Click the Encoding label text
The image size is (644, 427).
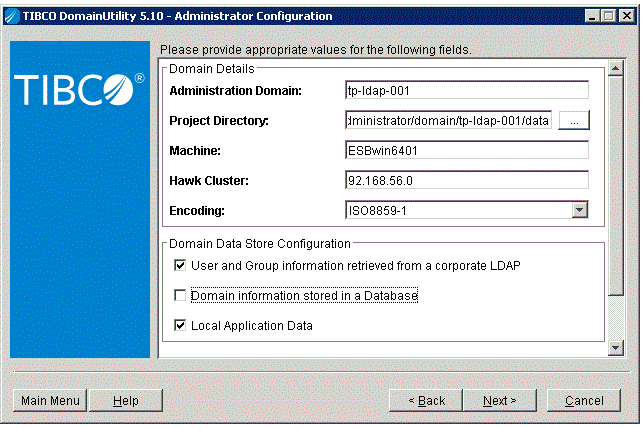[x=197, y=211]
